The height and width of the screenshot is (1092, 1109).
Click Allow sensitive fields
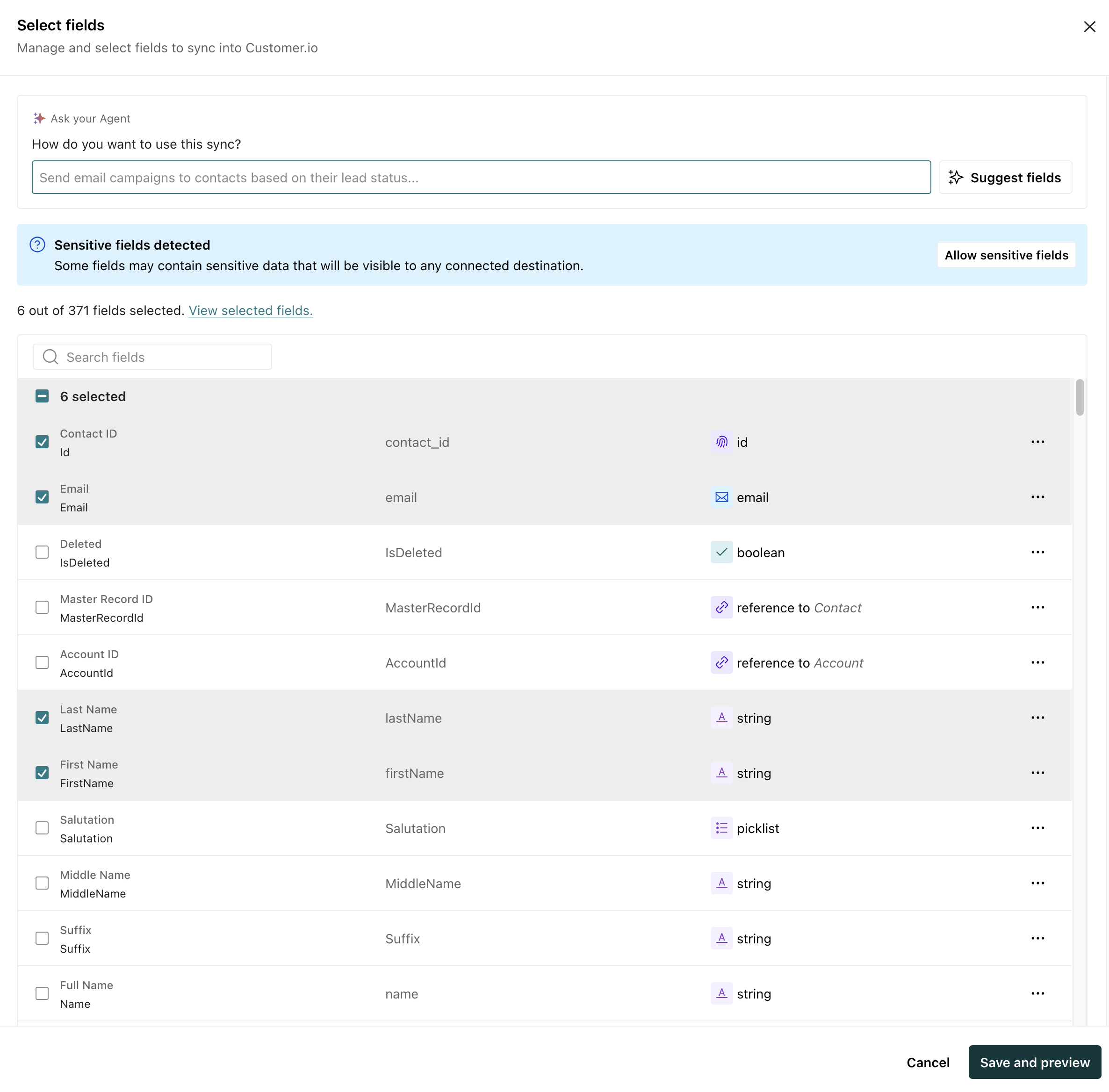point(1006,255)
